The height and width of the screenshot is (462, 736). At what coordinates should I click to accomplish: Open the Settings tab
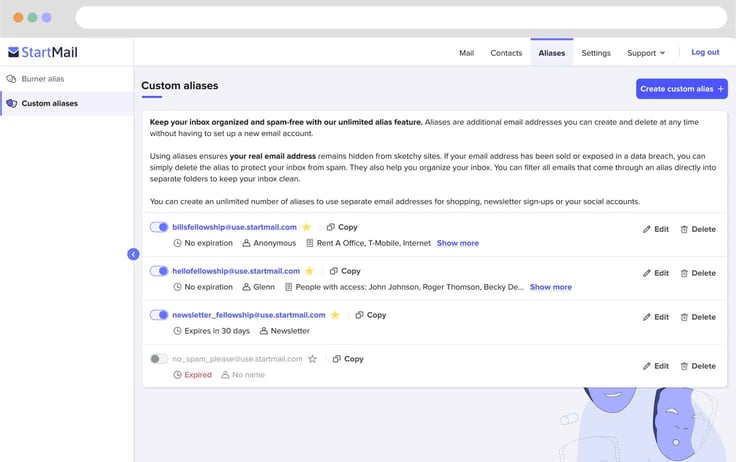(x=596, y=53)
